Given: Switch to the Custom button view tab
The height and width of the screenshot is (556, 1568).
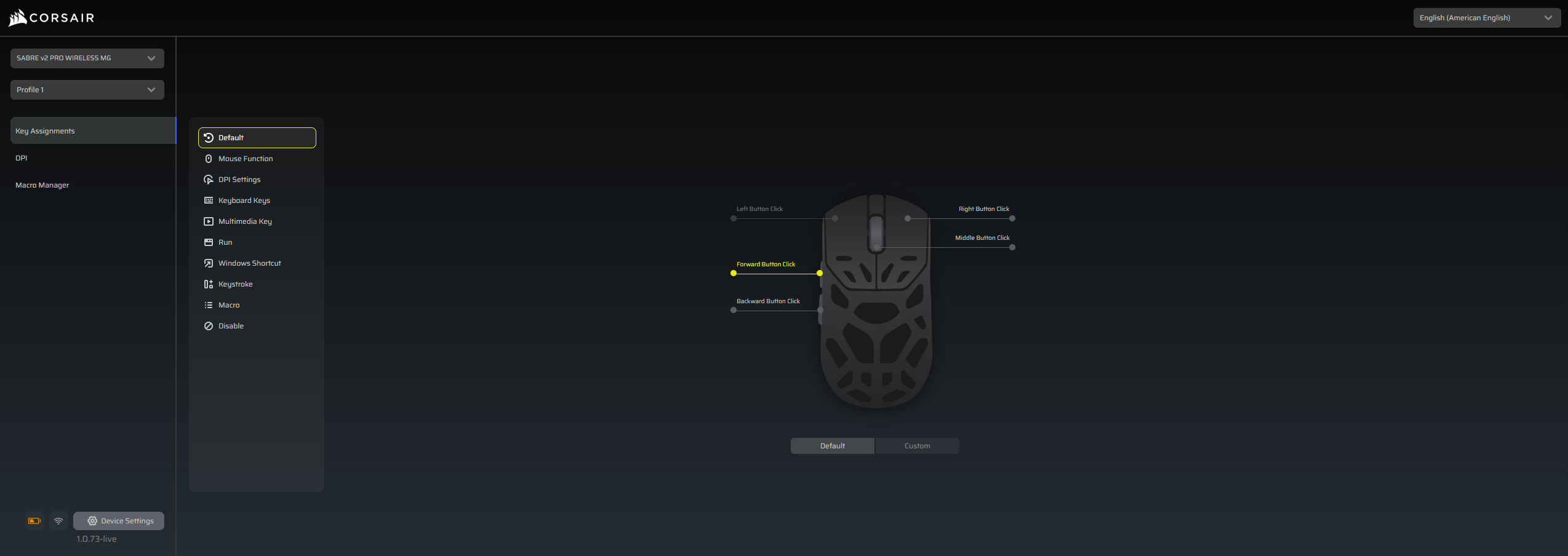Looking at the screenshot, I should (x=917, y=446).
